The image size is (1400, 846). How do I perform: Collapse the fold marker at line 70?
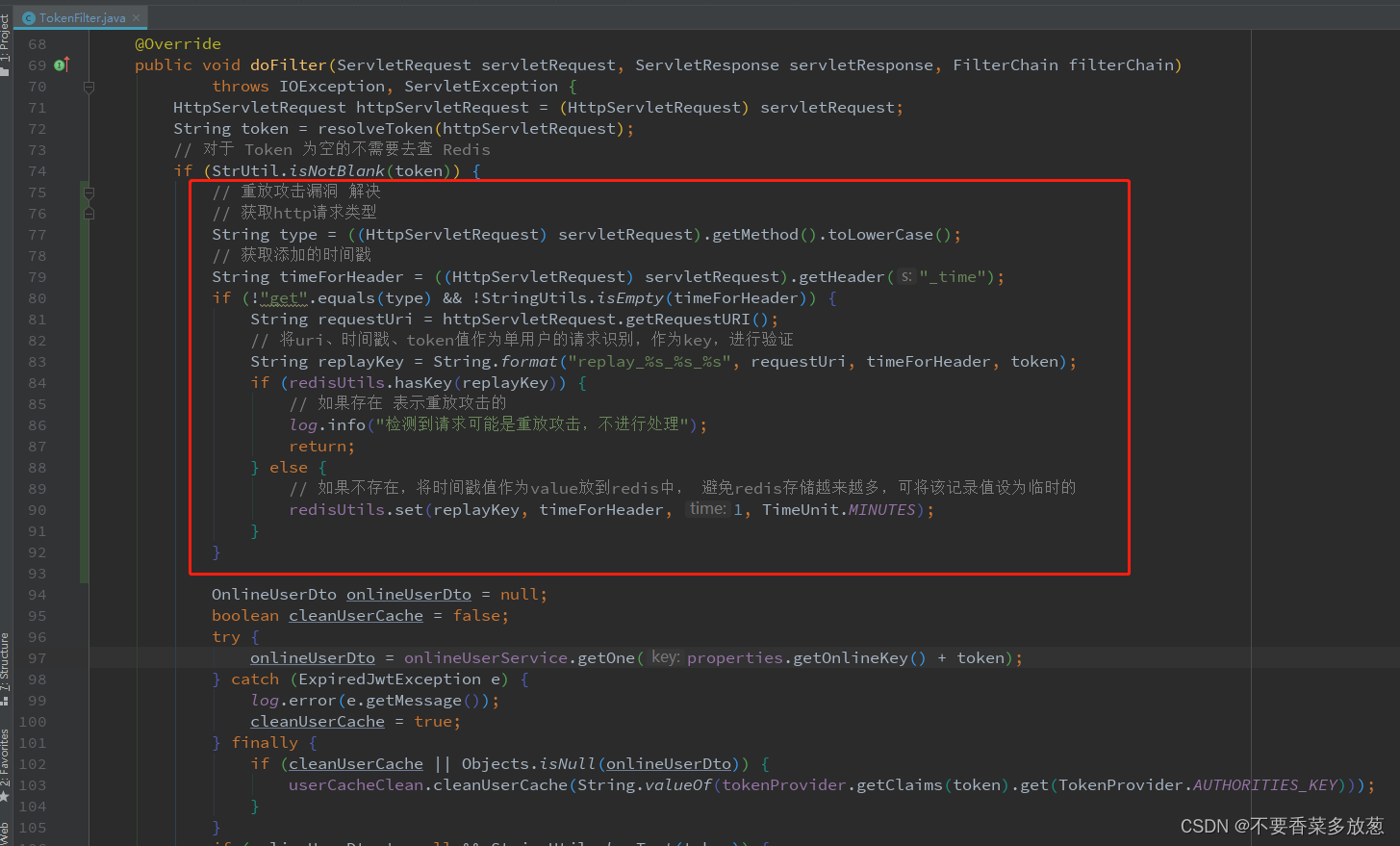tap(89, 87)
